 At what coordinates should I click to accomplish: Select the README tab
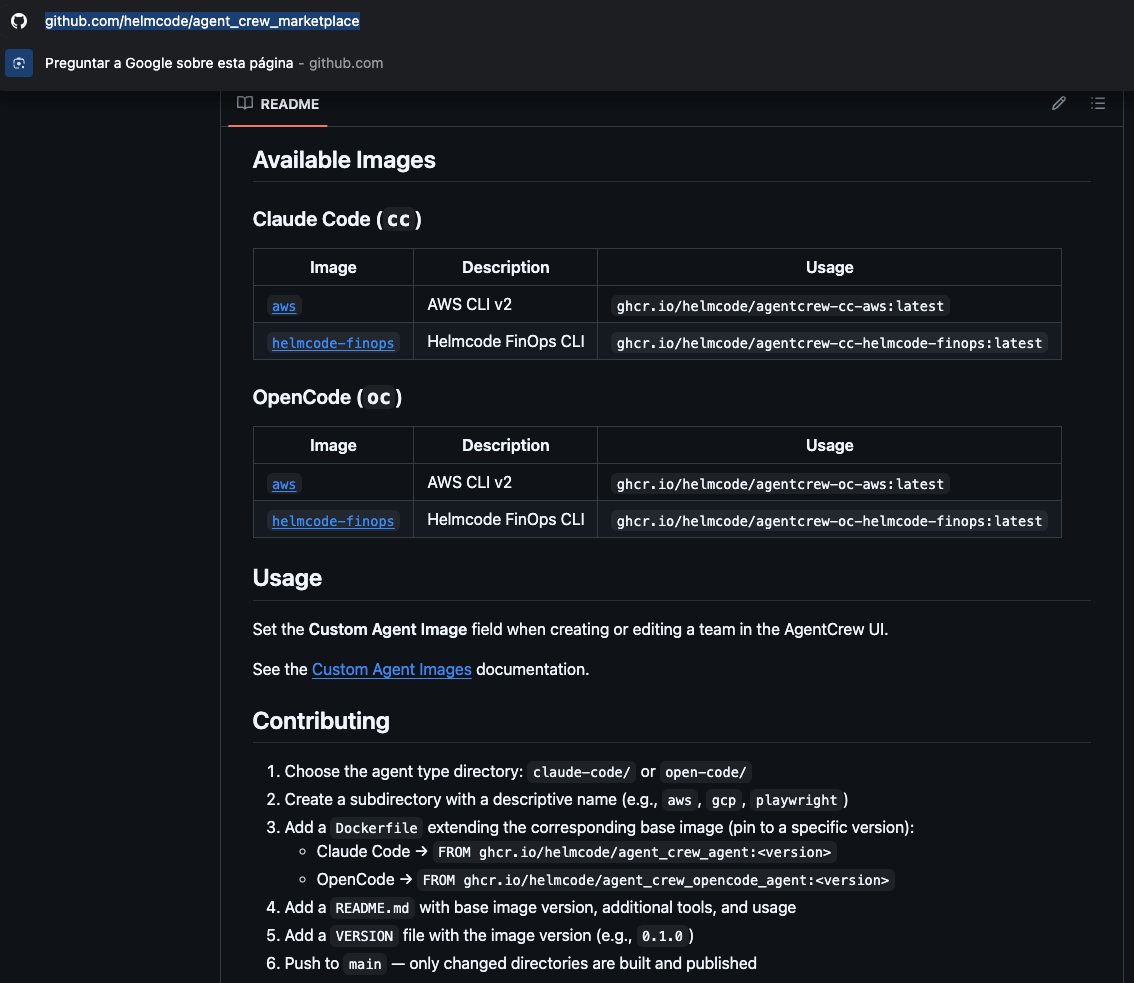pos(278,104)
